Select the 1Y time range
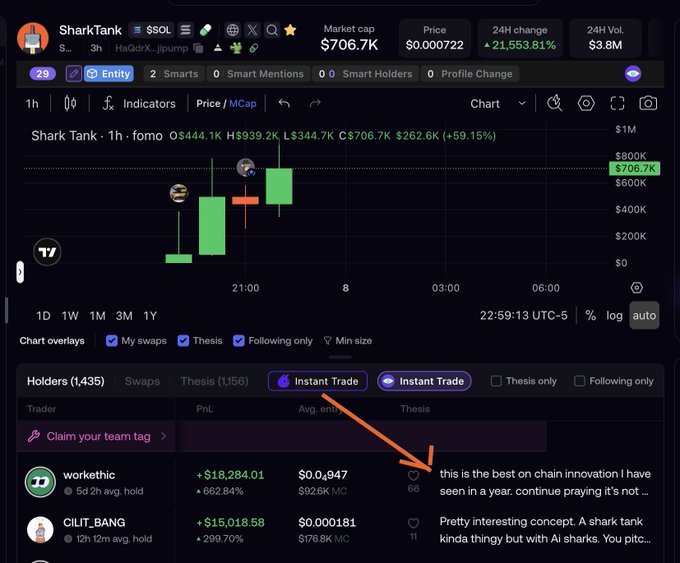This screenshot has height=563, width=680. (150, 316)
